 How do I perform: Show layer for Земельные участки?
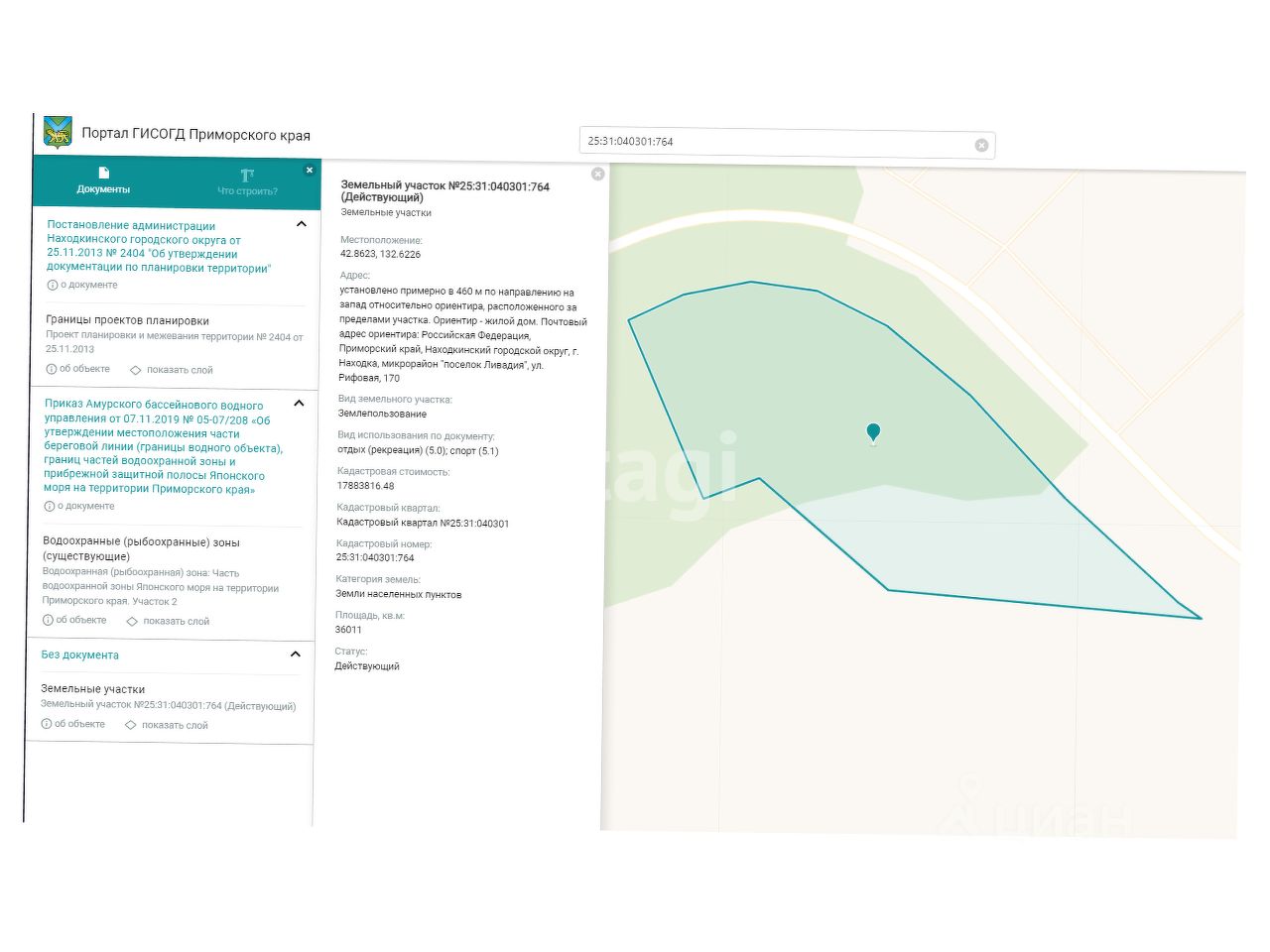pyautogui.click(x=166, y=725)
